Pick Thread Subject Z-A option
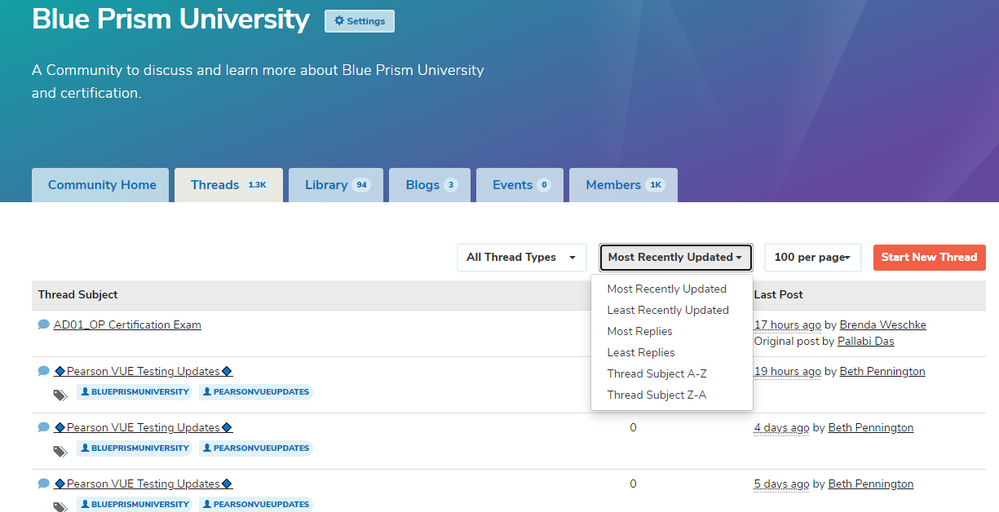999x512 pixels. point(656,395)
